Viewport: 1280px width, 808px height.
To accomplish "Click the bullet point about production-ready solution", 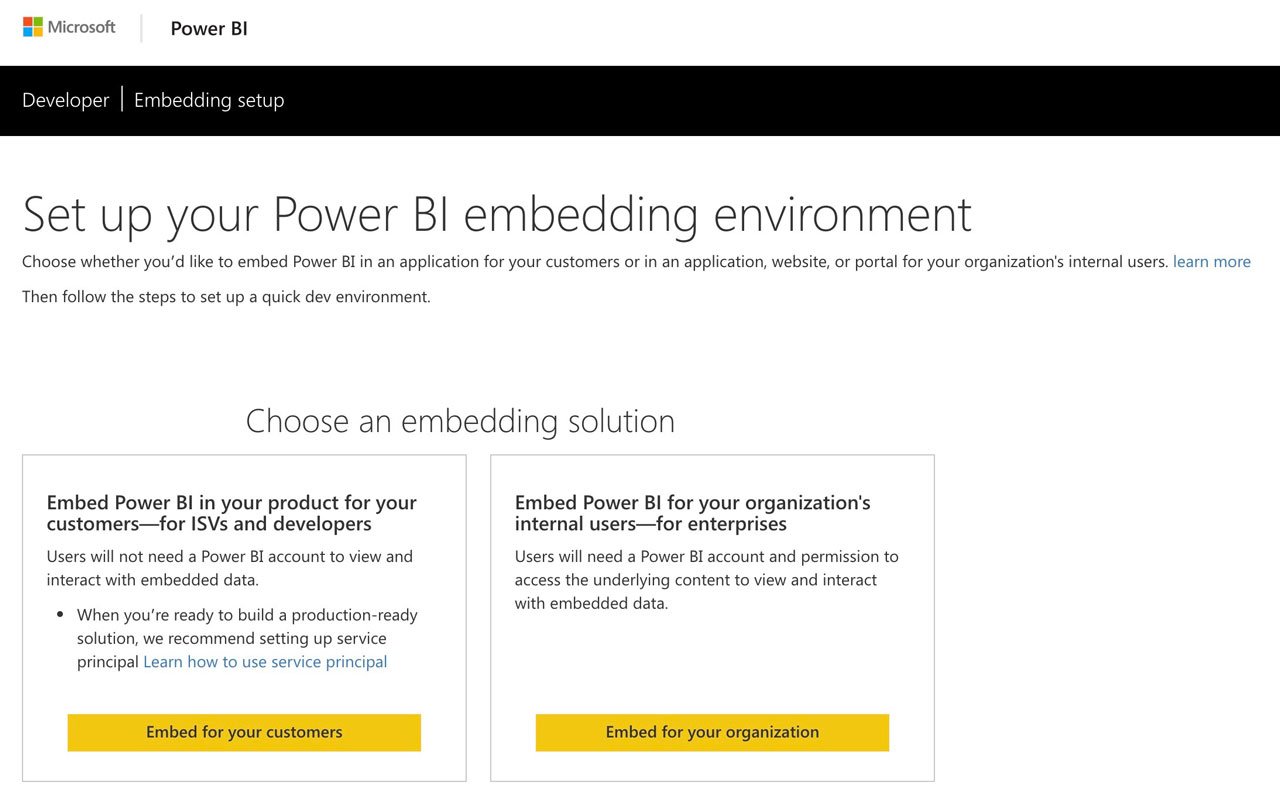I will 247,638.
